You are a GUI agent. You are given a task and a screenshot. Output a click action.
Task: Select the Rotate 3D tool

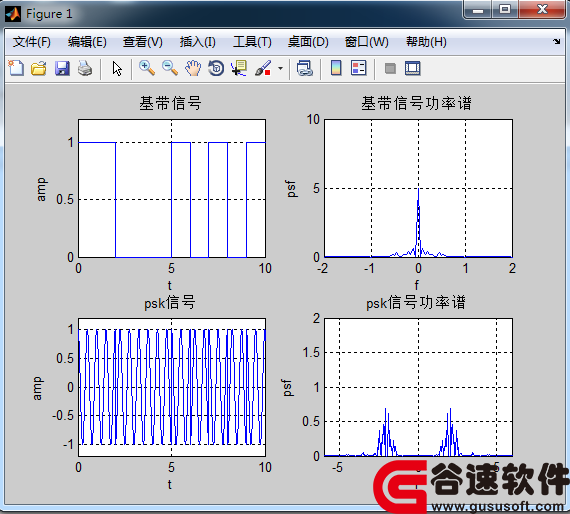(x=216, y=68)
